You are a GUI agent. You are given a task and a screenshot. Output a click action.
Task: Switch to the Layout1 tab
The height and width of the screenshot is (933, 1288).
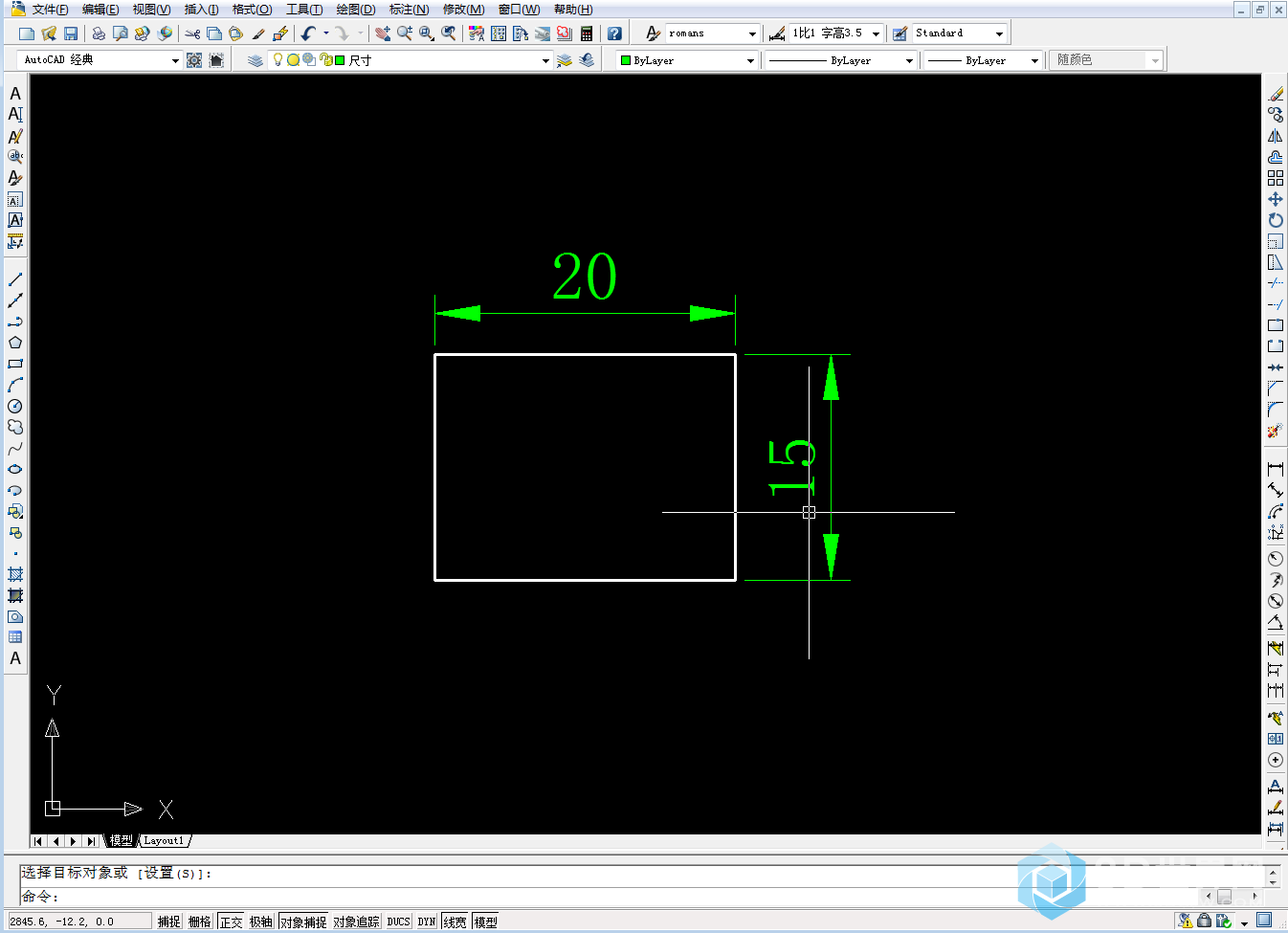(x=165, y=841)
